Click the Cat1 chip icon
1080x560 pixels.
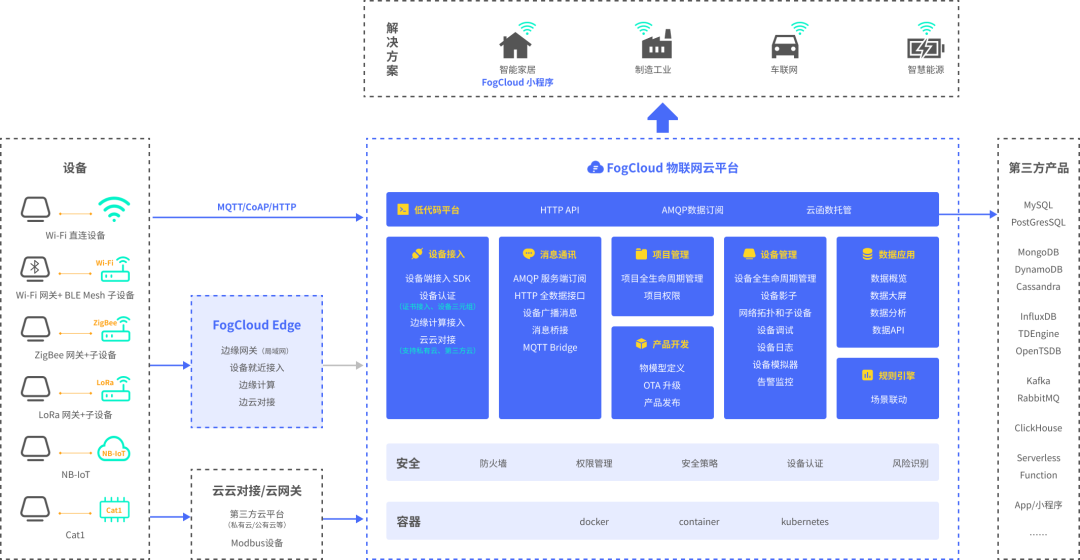click(113, 509)
